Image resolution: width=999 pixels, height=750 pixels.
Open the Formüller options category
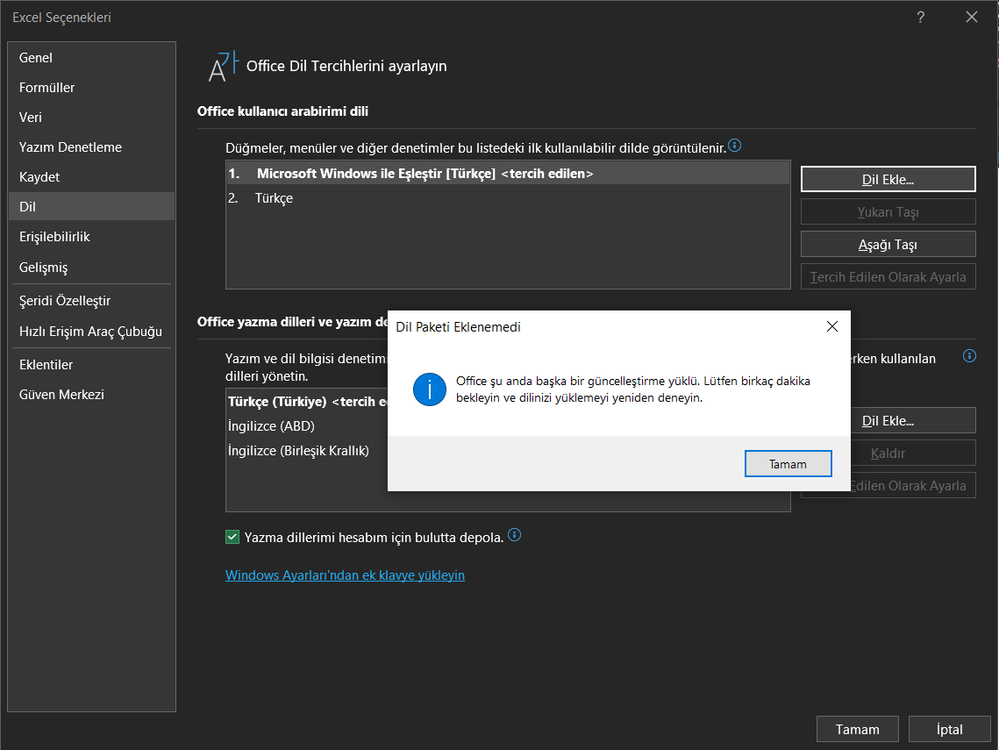tap(92, 87)
